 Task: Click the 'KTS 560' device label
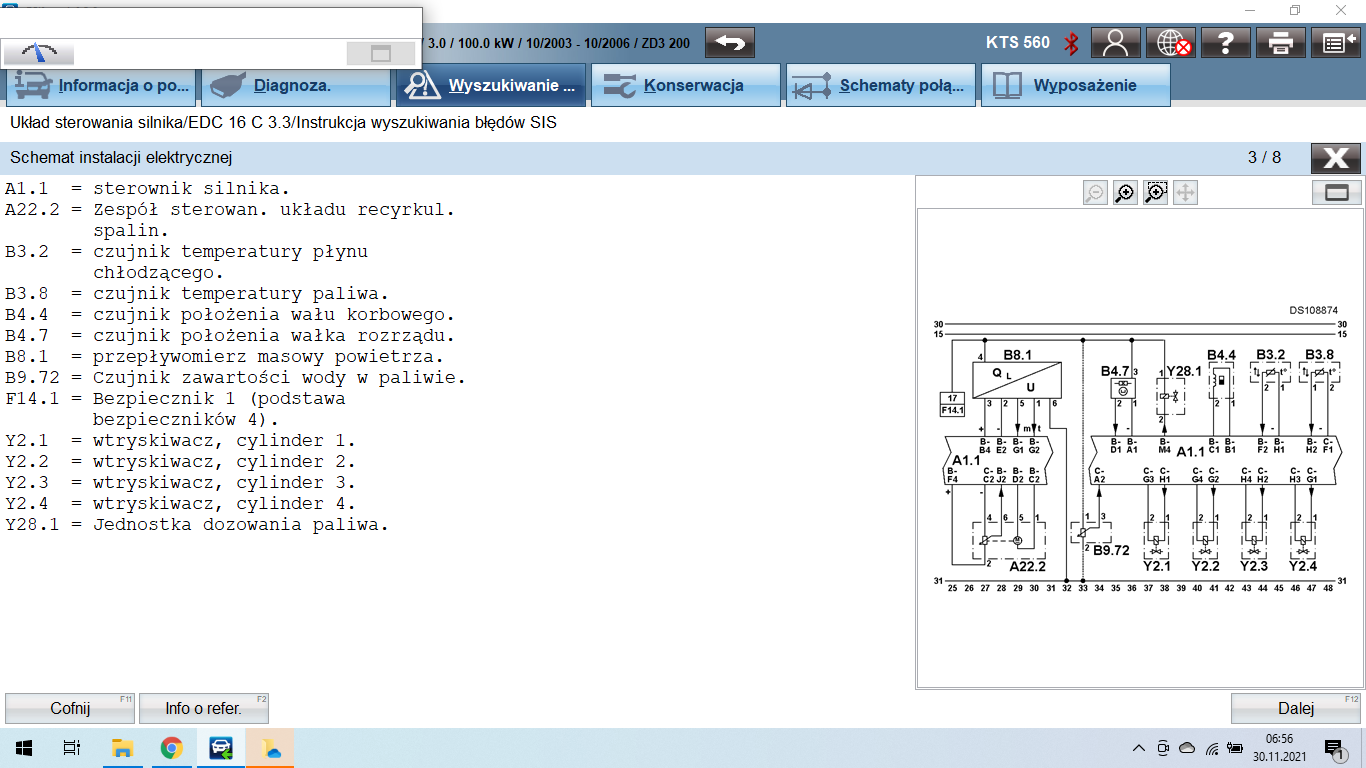1018,43
